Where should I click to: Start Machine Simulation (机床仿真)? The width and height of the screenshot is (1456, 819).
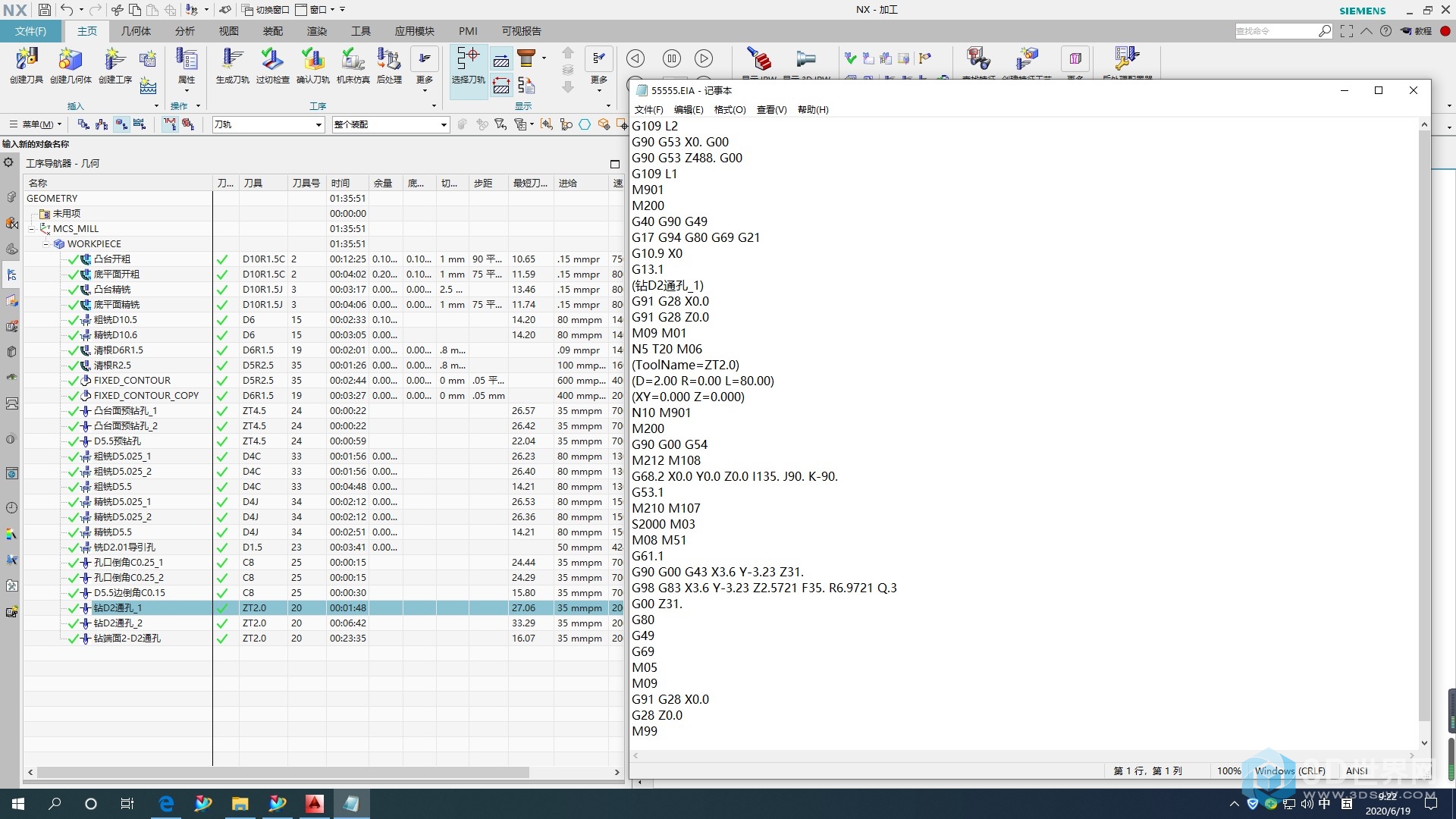click(x=353, y=65)
